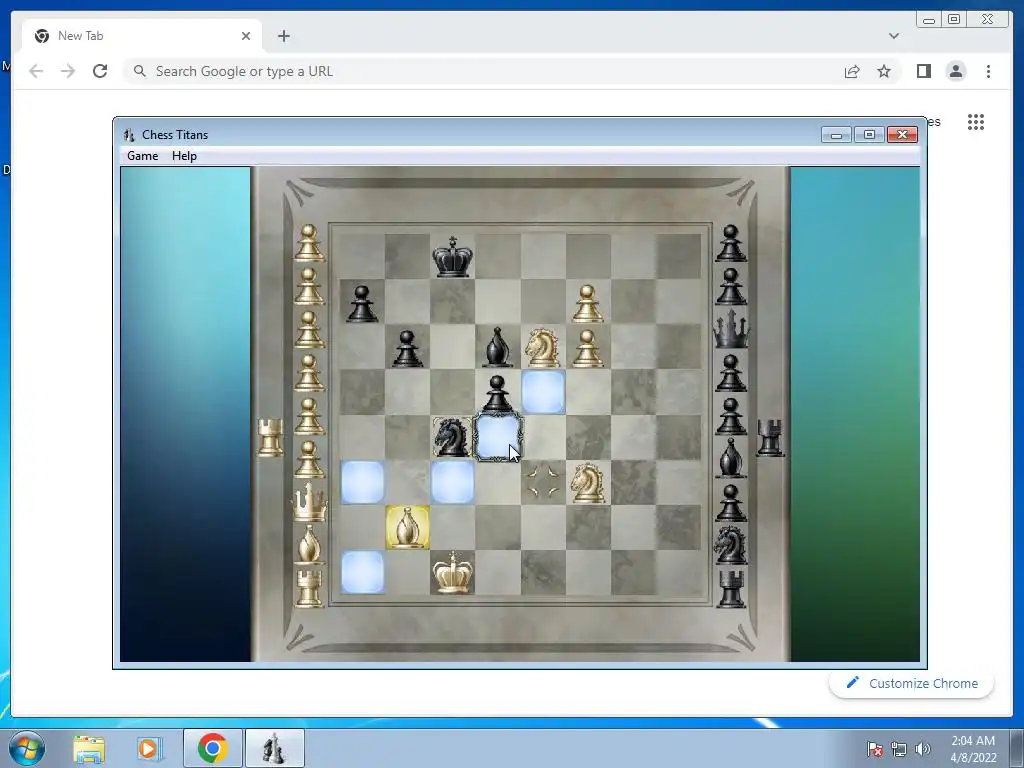
Task: Click the captured white queen on left side
Action: (309, 502)
